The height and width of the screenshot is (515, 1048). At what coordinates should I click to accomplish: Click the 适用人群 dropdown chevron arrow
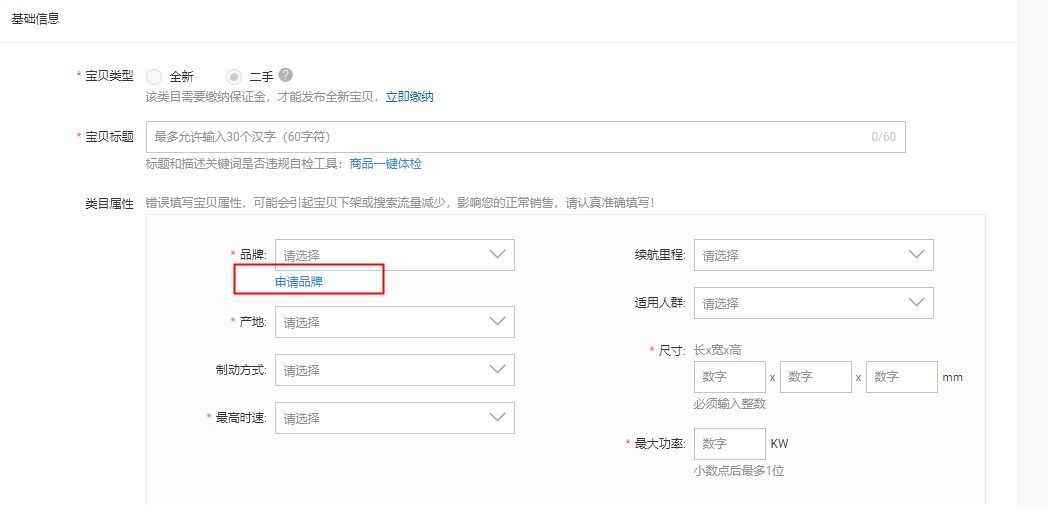pyautogui.click(x=917, y=303)
